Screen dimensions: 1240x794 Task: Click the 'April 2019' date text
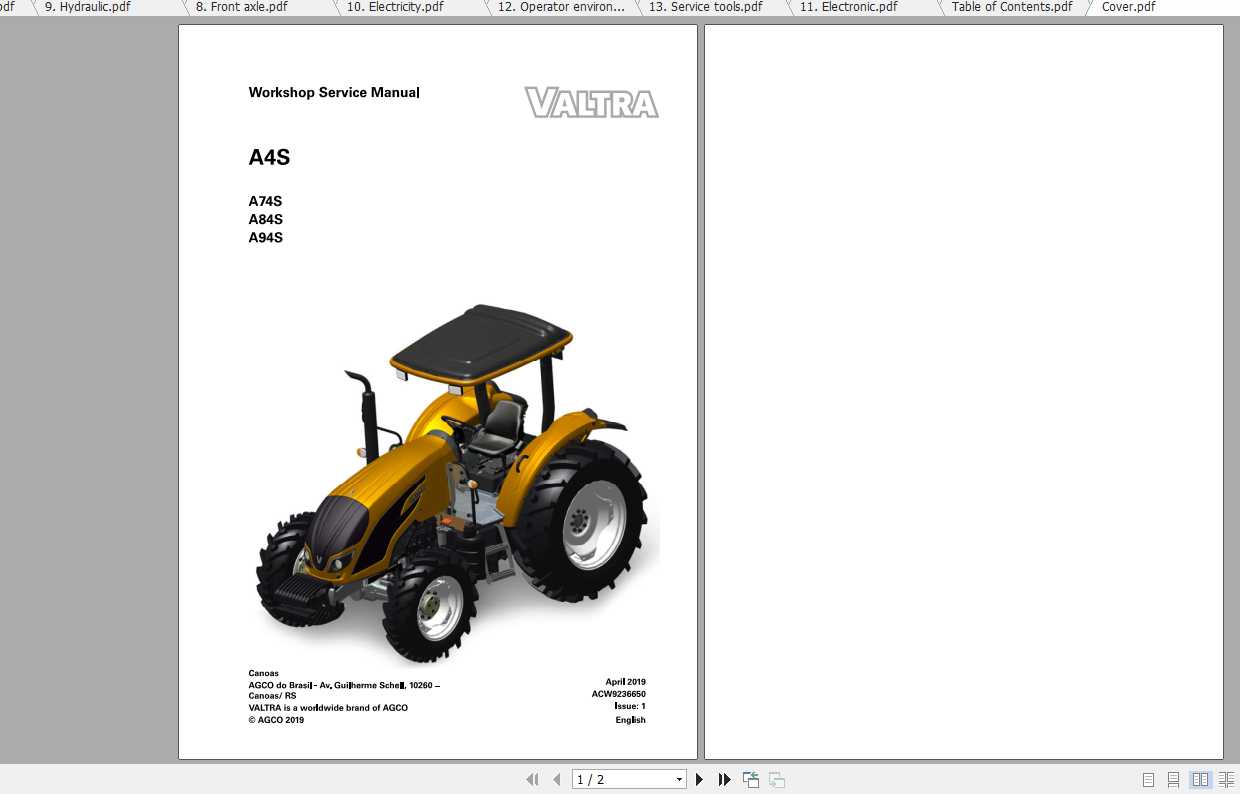(x=625, y=682)
